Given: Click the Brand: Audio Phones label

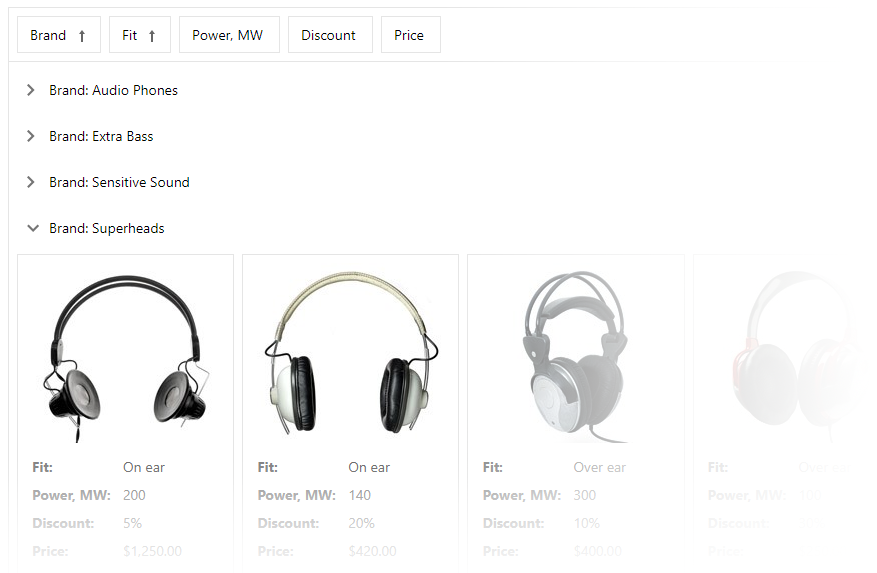Looking at the screenshot, I should [x=114, y=90].
